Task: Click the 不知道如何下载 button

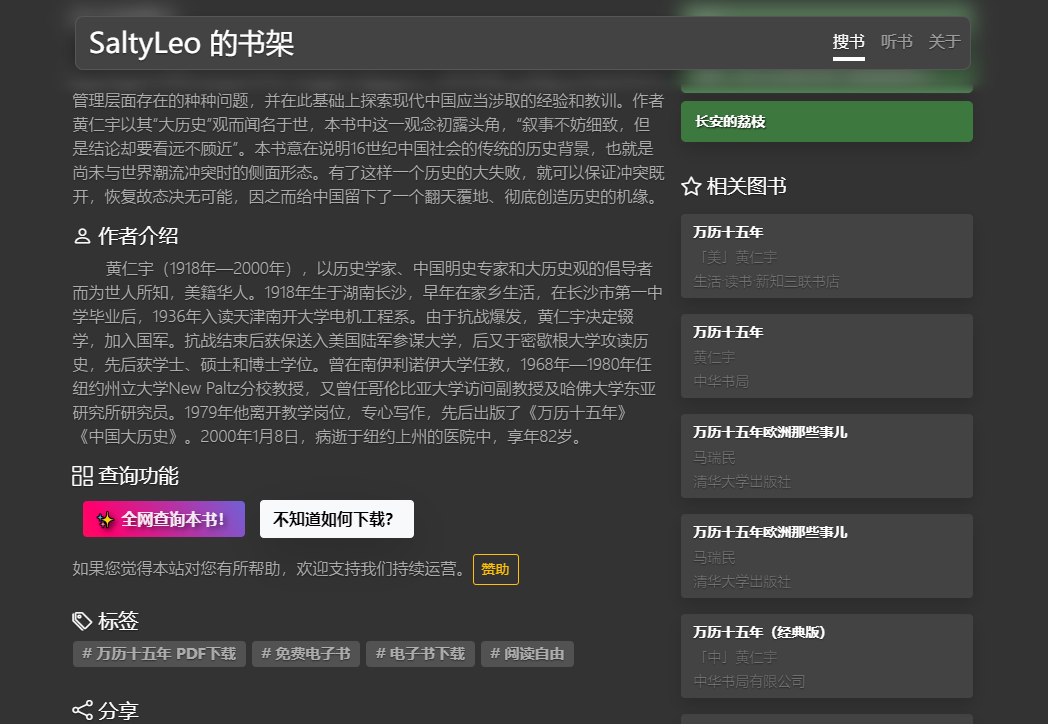Action: (x=336, y=519)
